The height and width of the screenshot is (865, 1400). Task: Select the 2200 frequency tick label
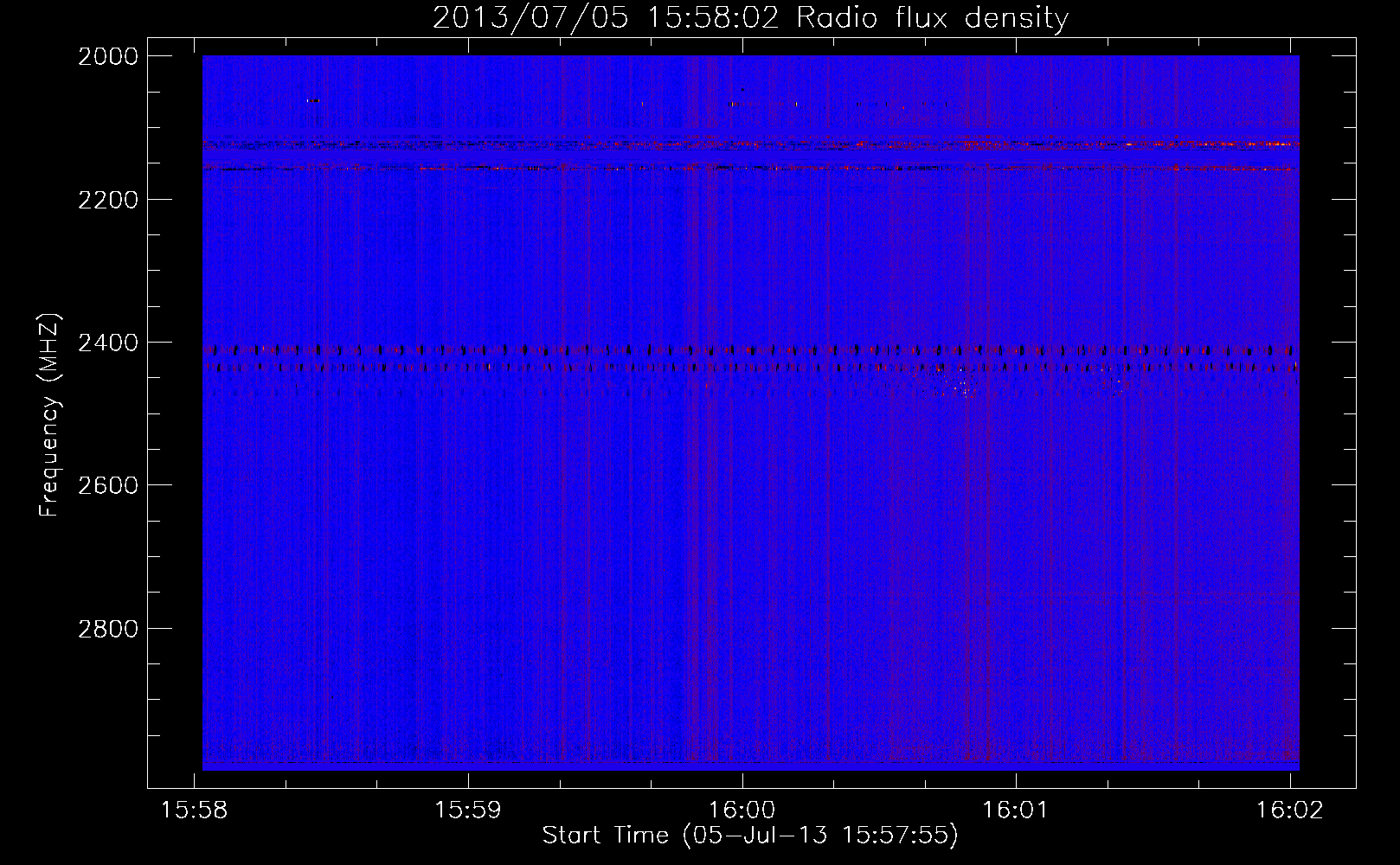[x=107, y=200]
